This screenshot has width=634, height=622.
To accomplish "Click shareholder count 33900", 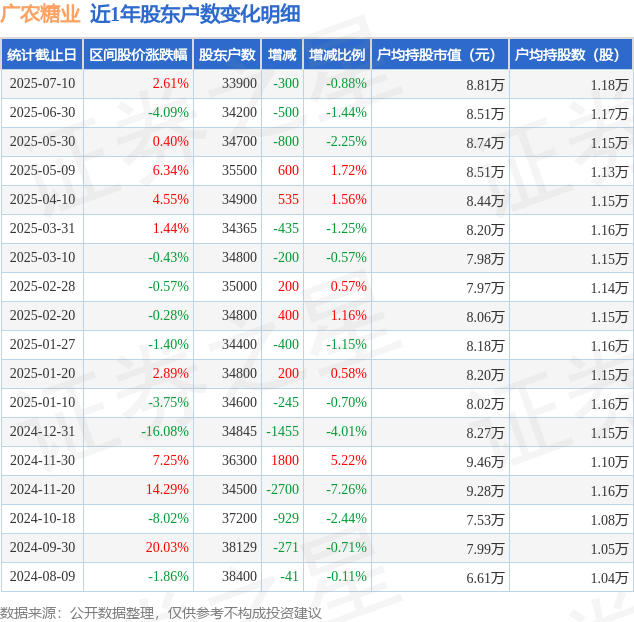I will click(x=239, y=83).
